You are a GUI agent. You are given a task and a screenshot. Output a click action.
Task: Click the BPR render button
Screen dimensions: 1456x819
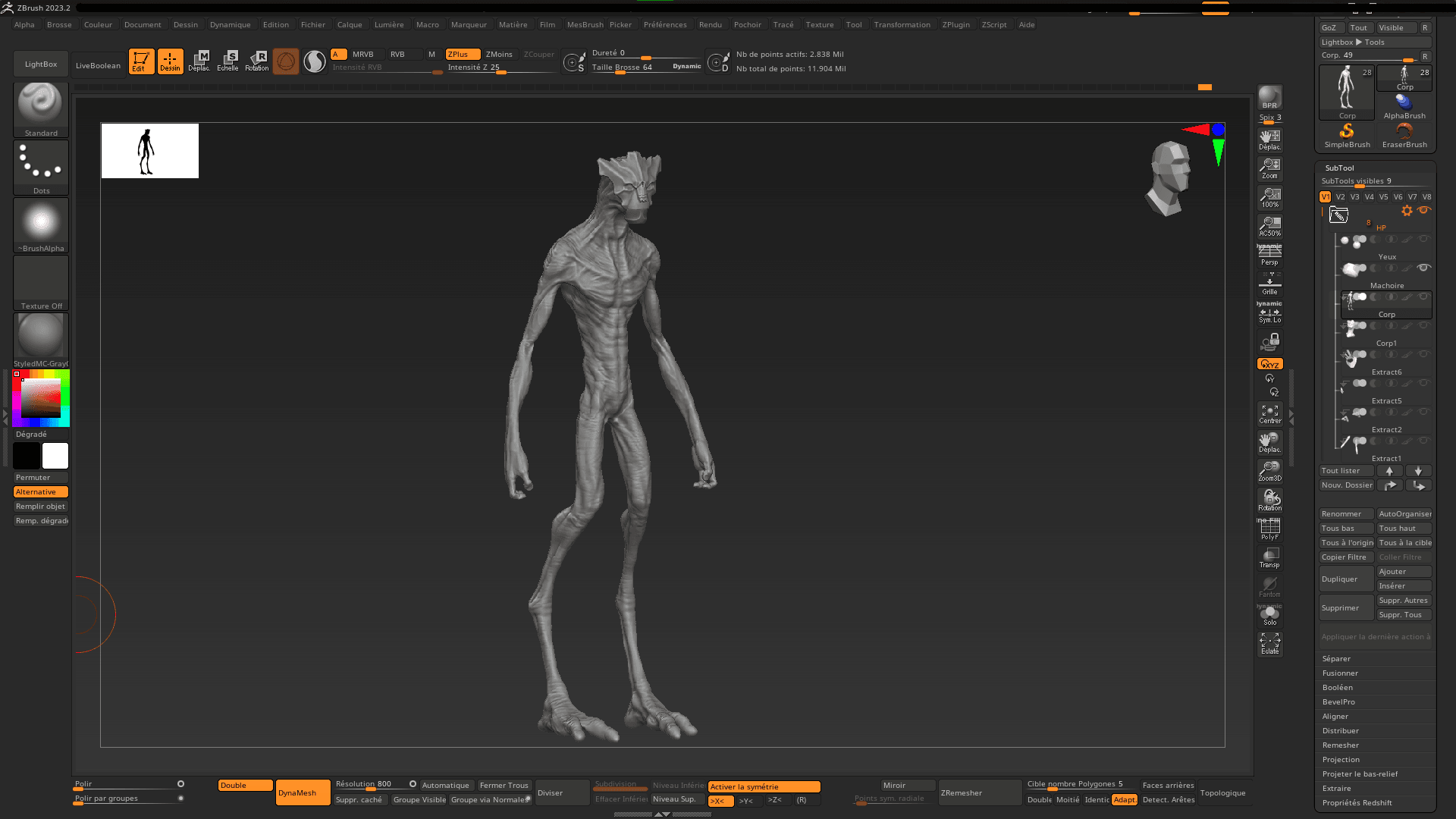[x=1269, y=97]
